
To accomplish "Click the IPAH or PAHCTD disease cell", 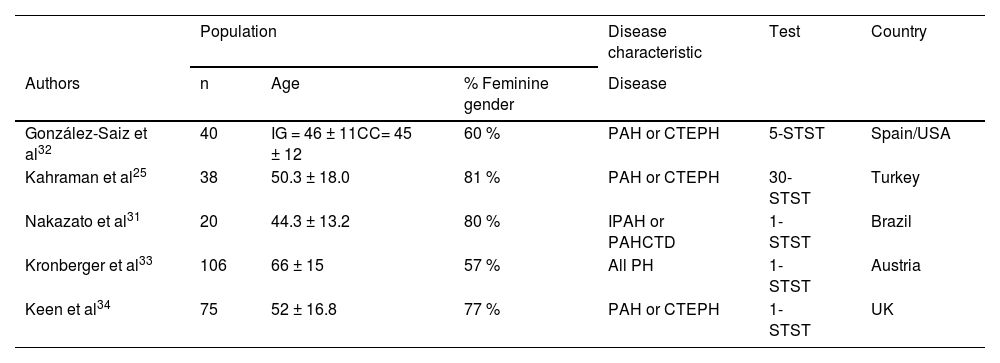I will click(642, 232).
